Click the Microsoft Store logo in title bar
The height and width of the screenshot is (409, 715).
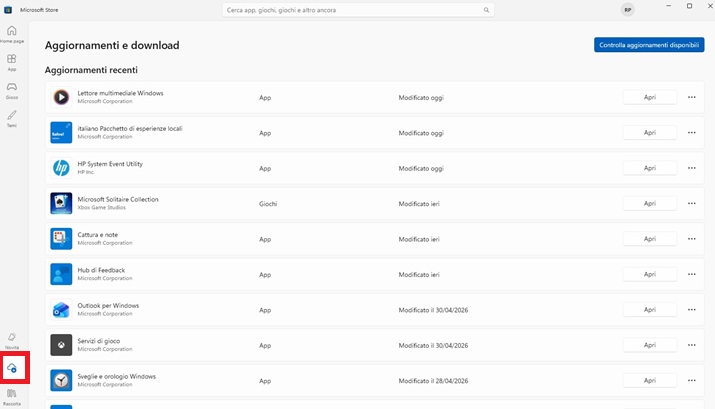pyautogui.click(x=8, y=10)
